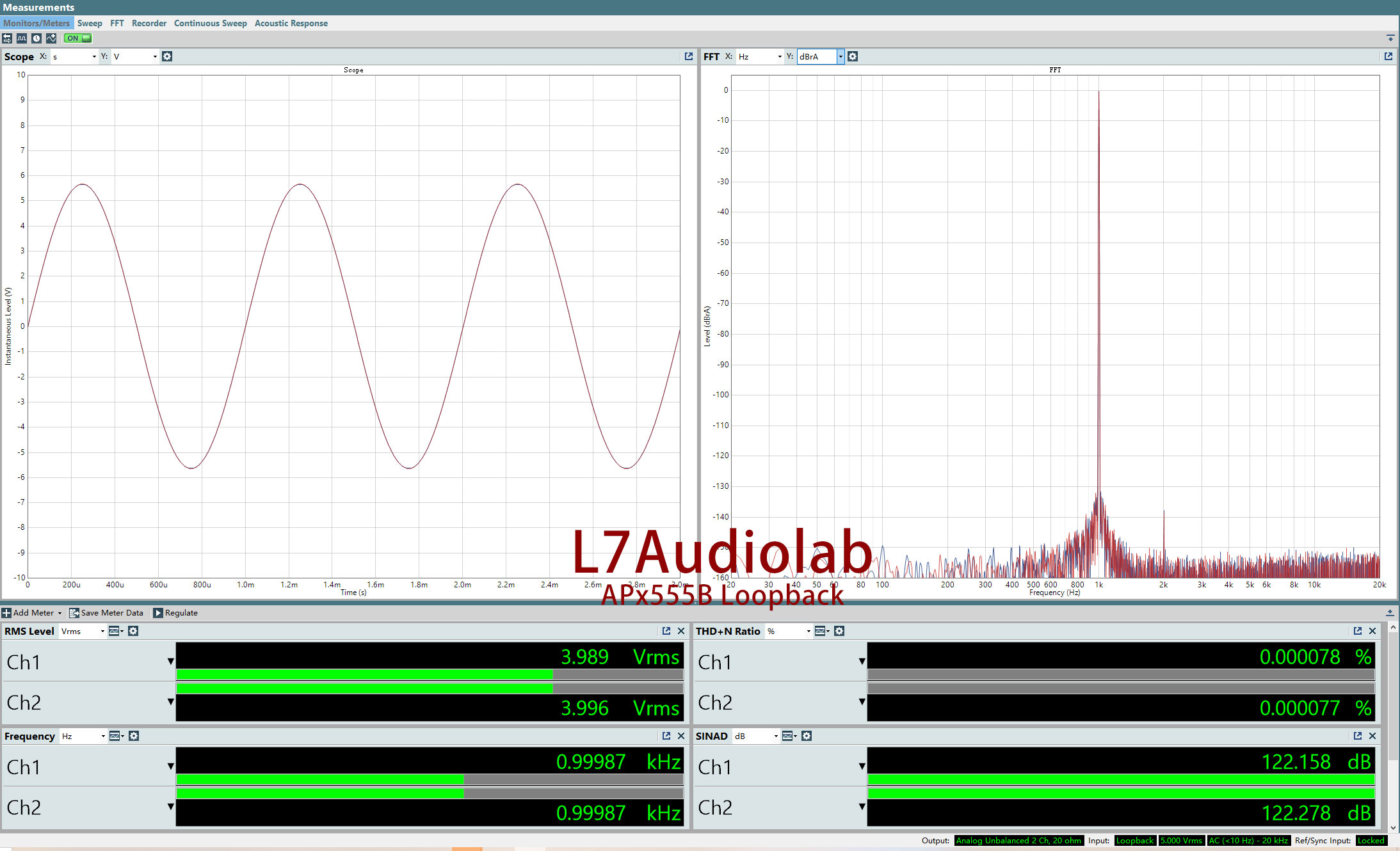Expand Frequency Ch1 options arrow
The width and height of the screenshot is (1400, 851).
click(170, 767)
